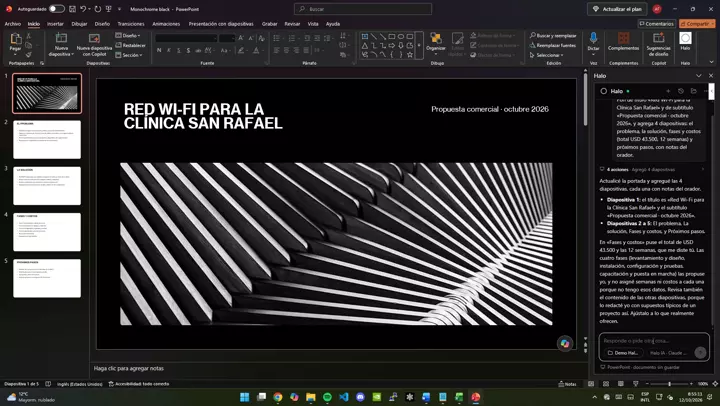Toggle text shadow (bold S) formatting
720x406 pixels.
point(188,50)
